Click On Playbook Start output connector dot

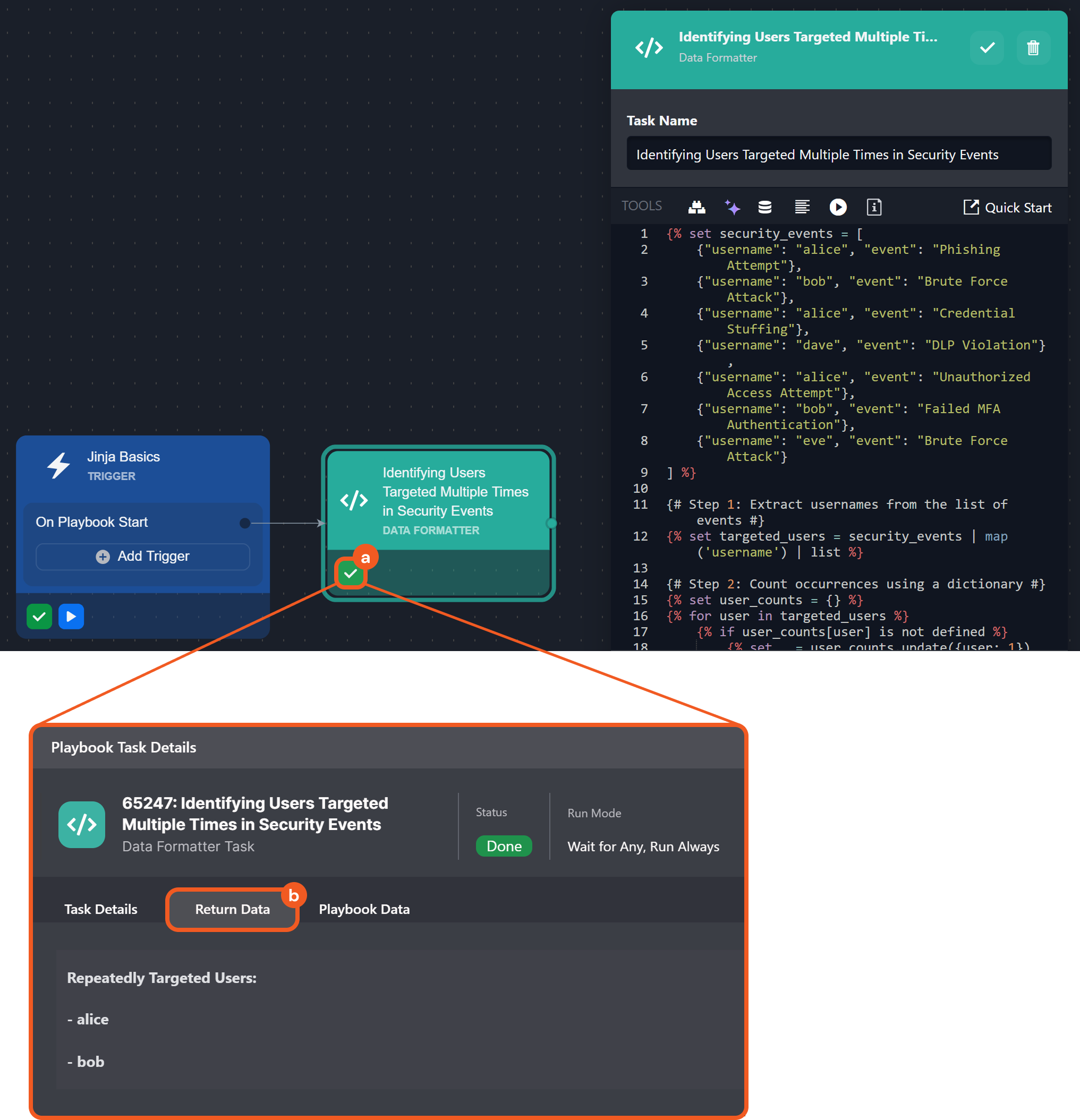coord(245,523)
